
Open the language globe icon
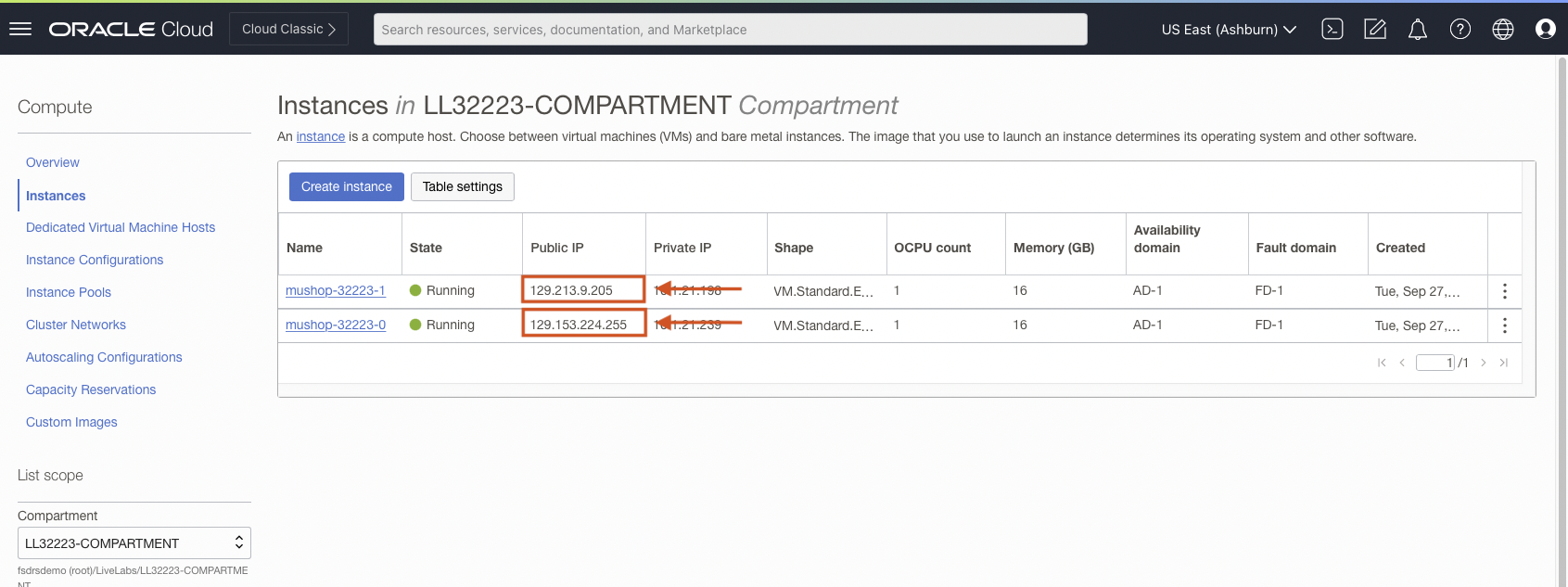pyautogui.click(x=1502, y=30)
